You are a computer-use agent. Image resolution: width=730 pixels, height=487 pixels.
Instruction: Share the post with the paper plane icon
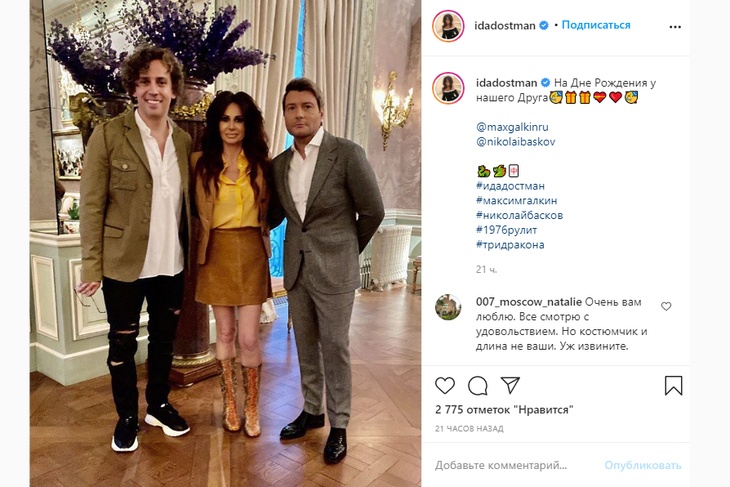510,385
